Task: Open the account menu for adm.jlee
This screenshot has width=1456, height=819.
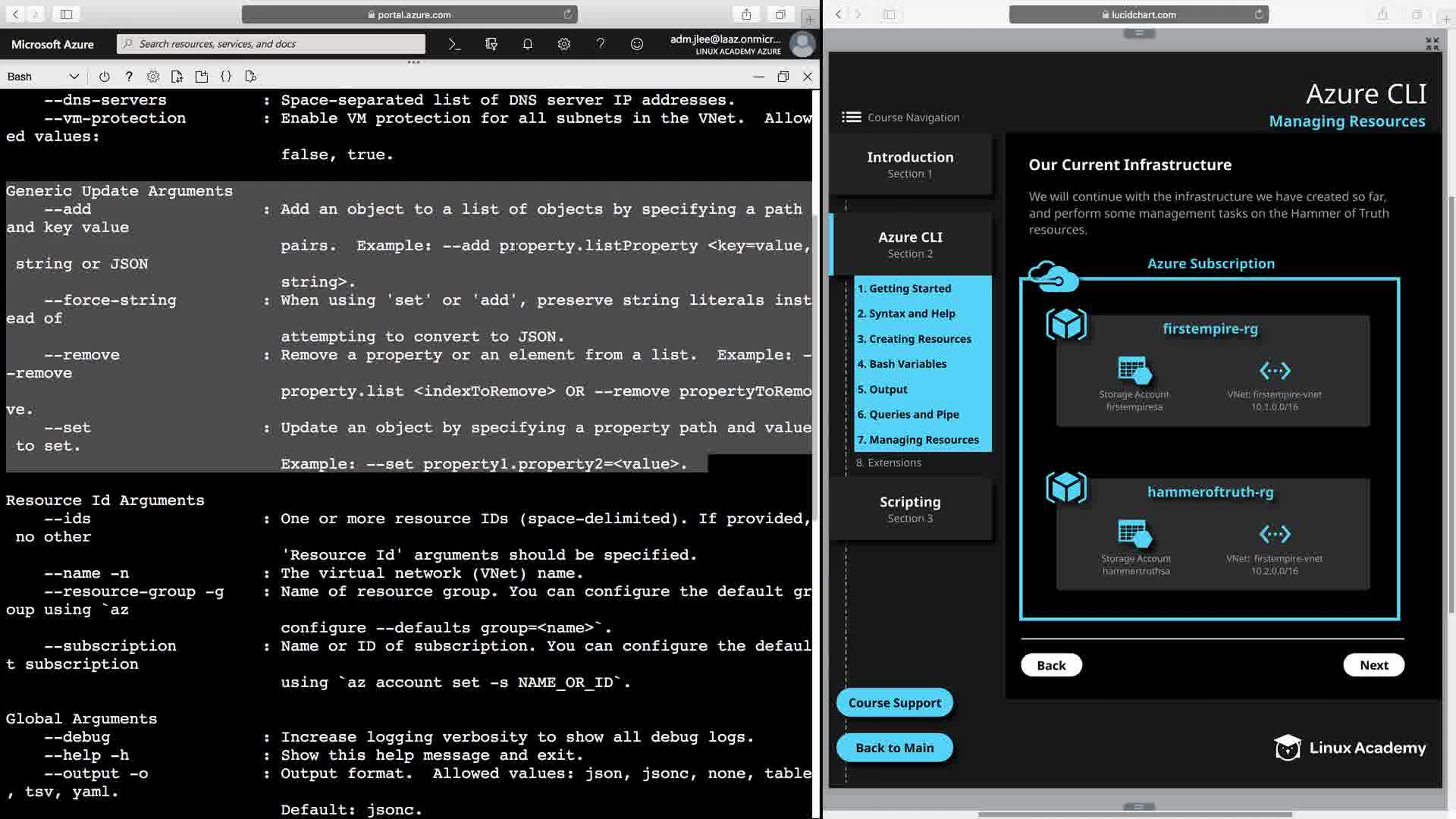Action: pos(802,44)
